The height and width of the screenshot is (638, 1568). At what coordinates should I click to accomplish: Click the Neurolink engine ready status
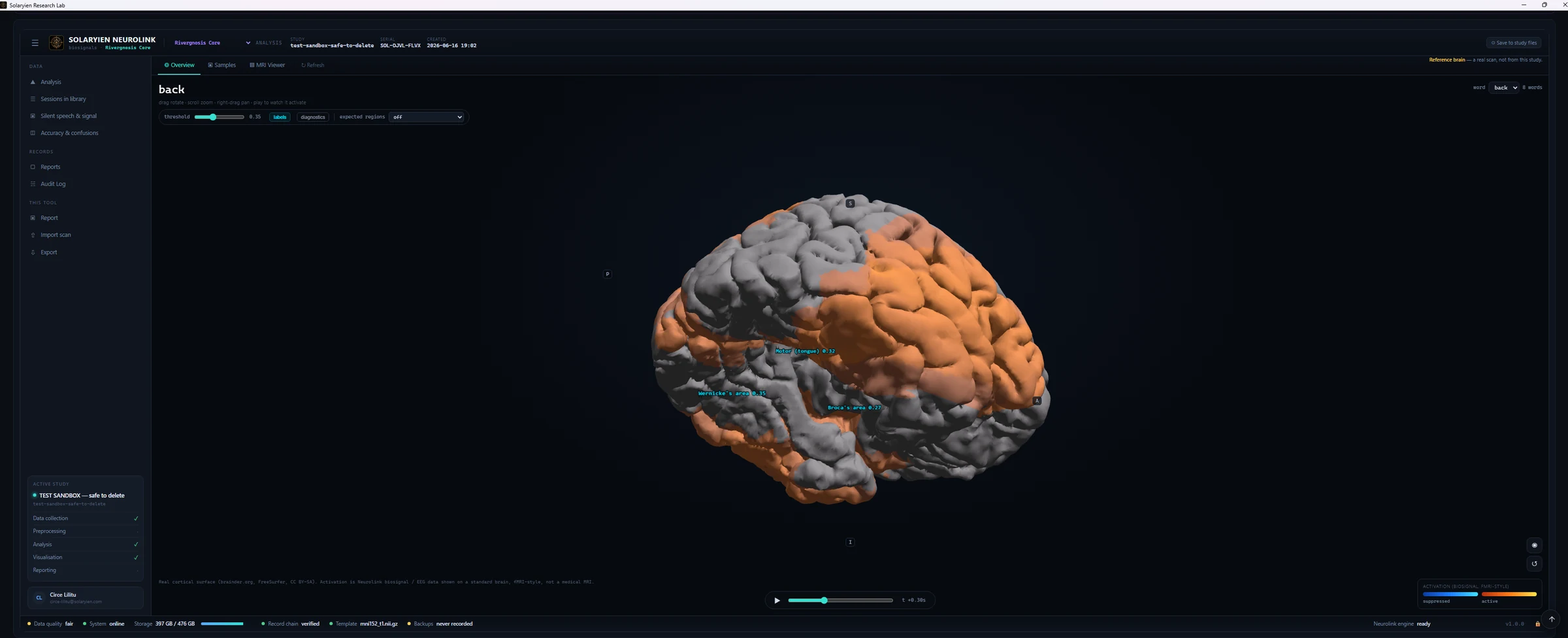1401,624
